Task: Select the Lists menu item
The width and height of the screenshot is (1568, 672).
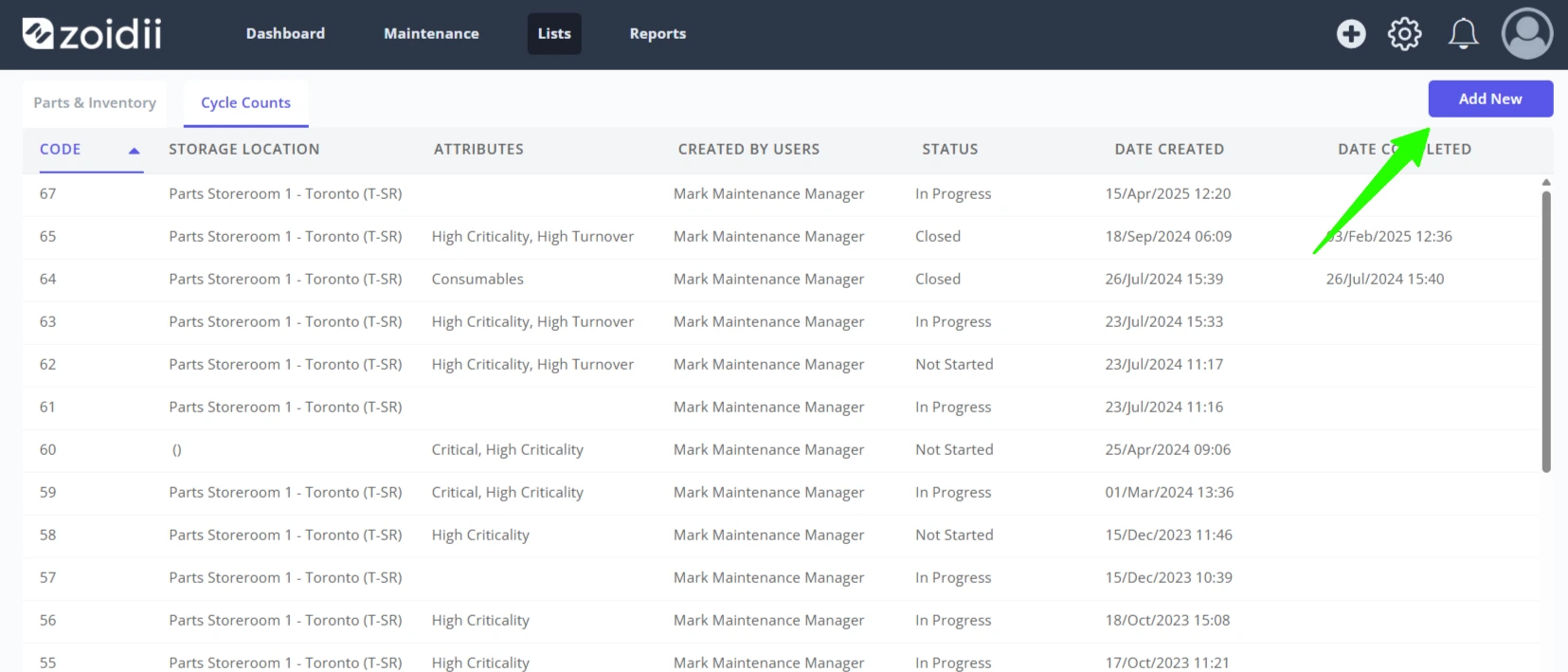Action: tap(554, 34)
